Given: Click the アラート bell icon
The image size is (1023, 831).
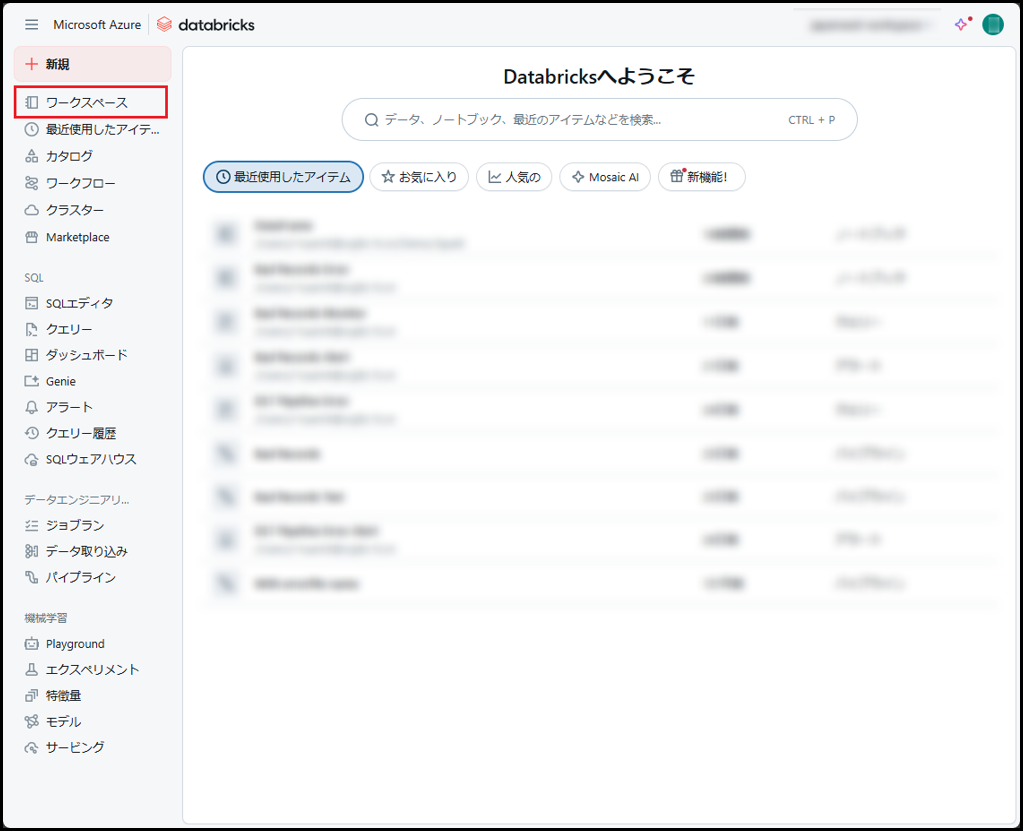Looking at the screenshot, I should (31, 407).
